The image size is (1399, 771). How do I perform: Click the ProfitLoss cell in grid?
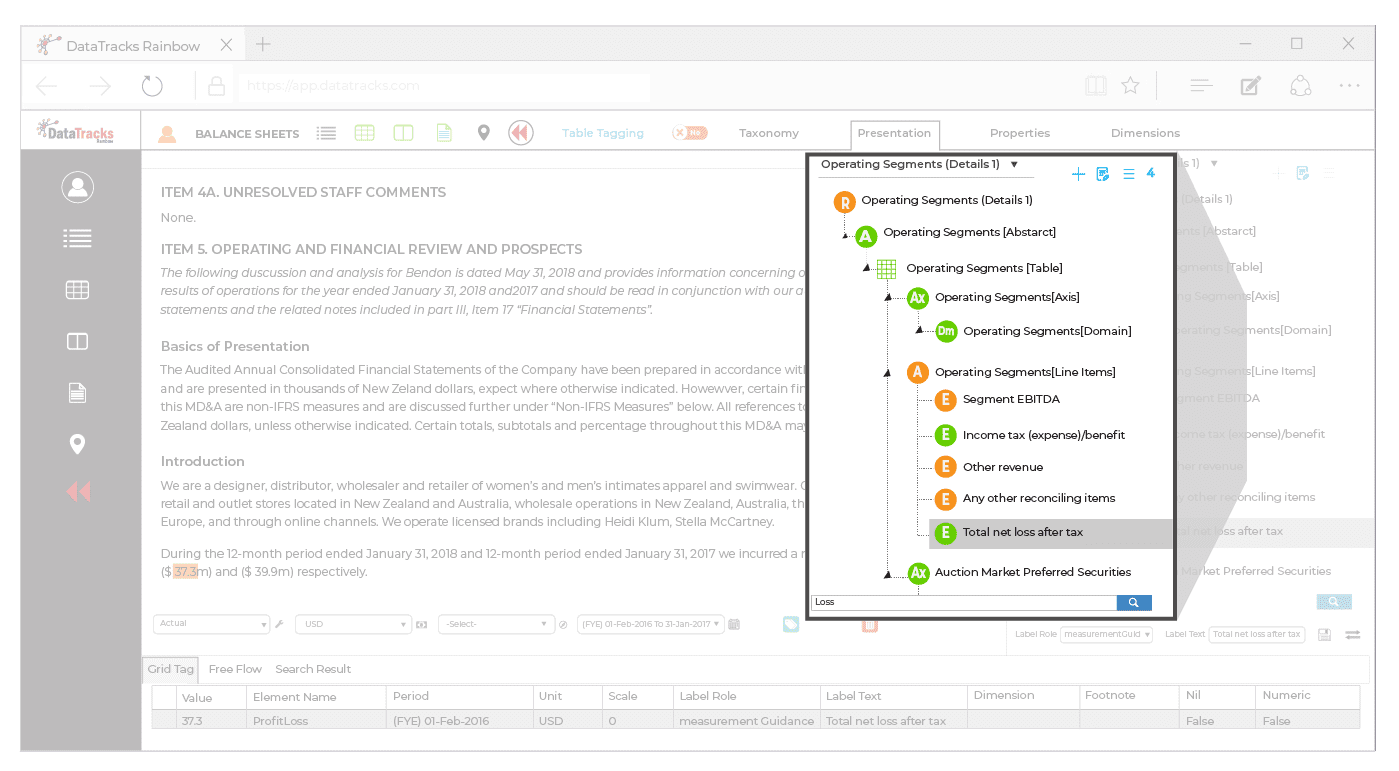pos(316,721)
